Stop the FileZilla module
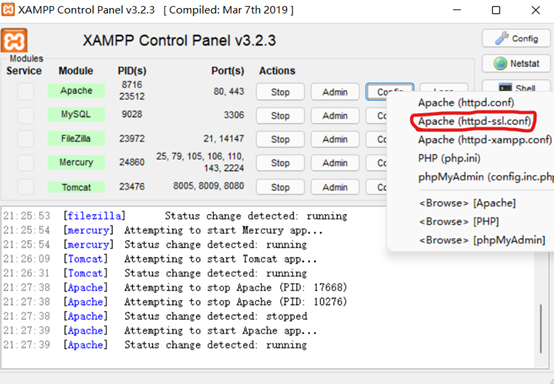The height and width of the screenshot is (384, 554). [280, 139]
